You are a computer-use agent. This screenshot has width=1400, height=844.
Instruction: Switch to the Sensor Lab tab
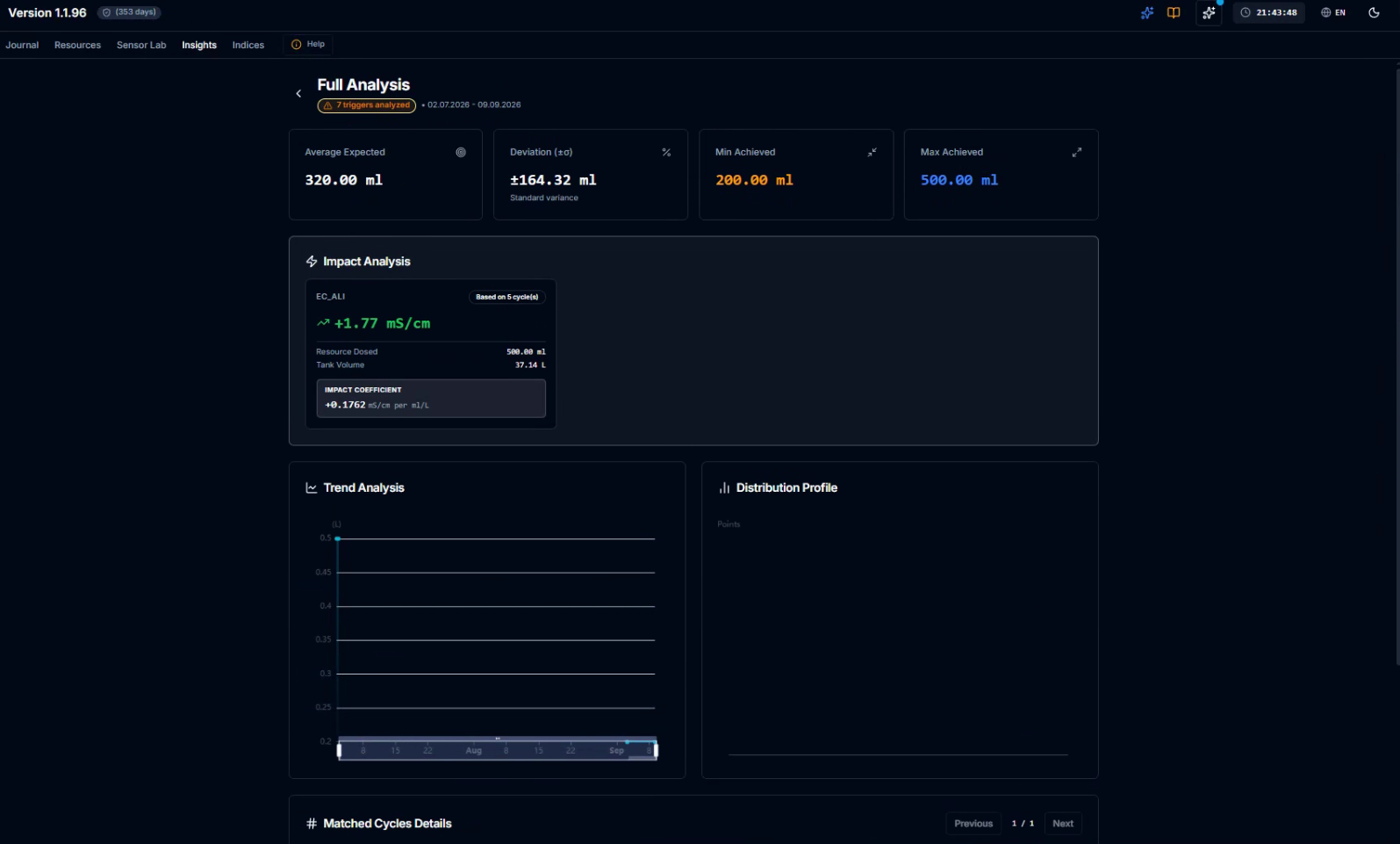pyautogui.click(x=141, y=45)
